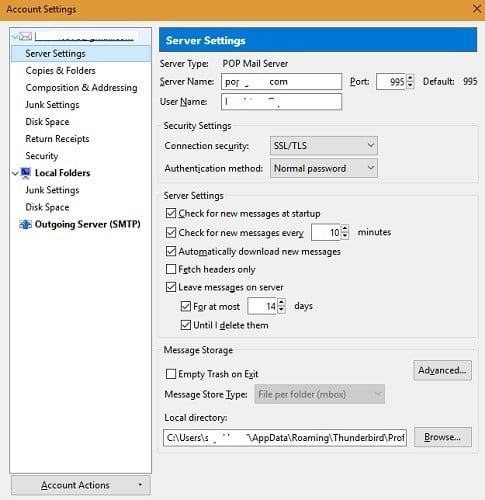Toggle Check for new messages at startup
485x500 pixels.
tap(171, 213)
